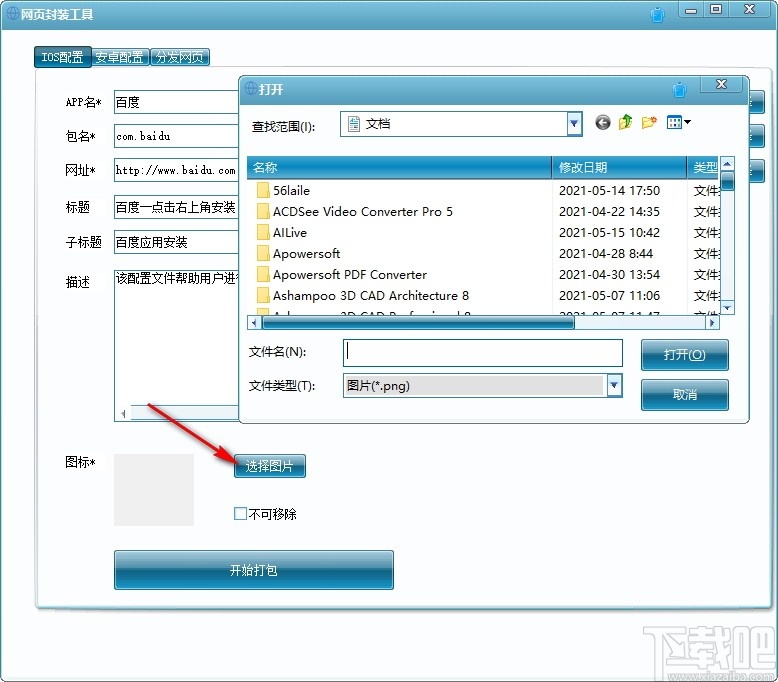Viewport: 778px width, 682px height.
Task: Open the view menu icon in Open dialog
Action: tap(678, 122)
